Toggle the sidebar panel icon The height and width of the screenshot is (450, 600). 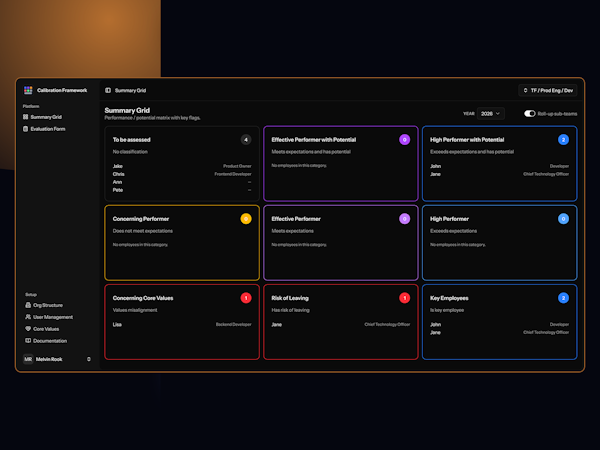click(108, 90)
